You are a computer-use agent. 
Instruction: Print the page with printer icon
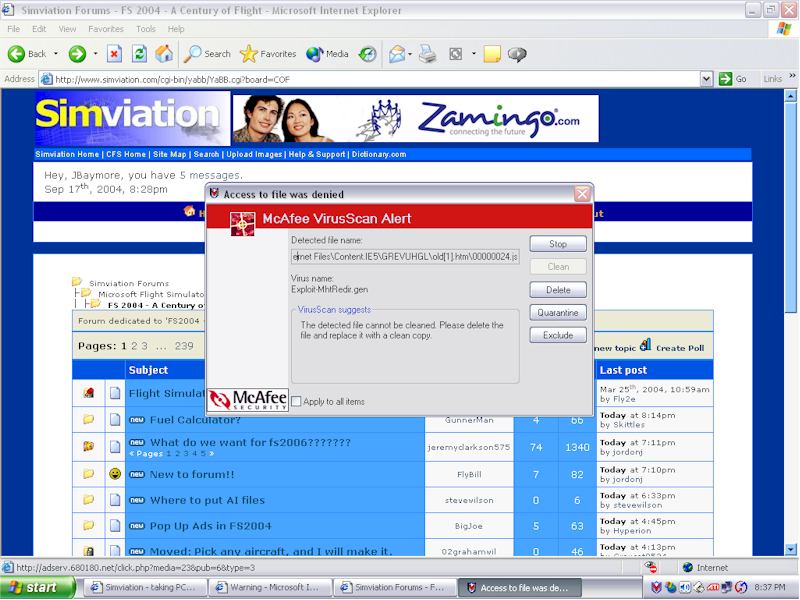click(x=428, y=54)
